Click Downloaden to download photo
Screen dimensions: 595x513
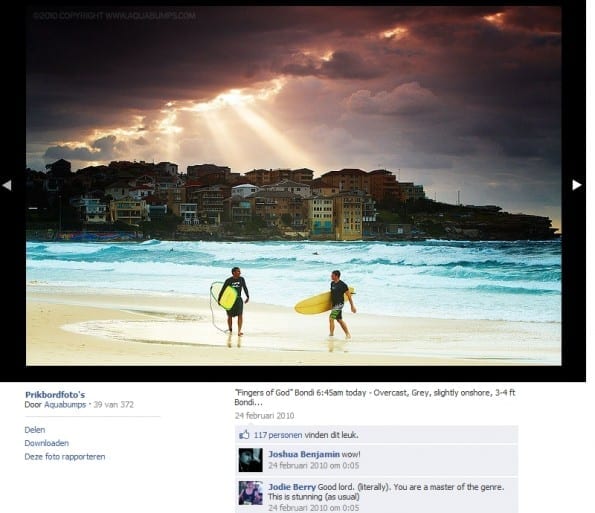47,443
